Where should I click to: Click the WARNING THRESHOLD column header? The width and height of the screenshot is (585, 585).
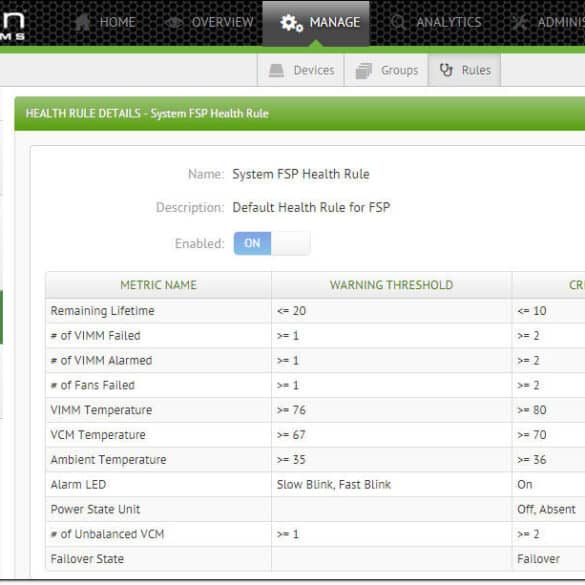(391, 285)
